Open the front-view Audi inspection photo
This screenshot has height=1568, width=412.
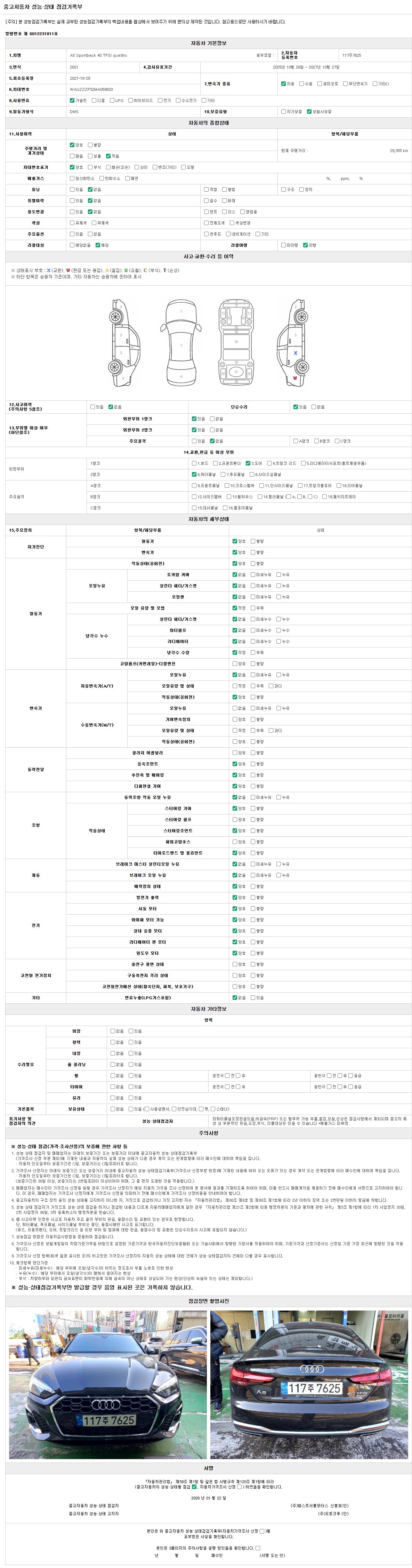(107, 1385)
